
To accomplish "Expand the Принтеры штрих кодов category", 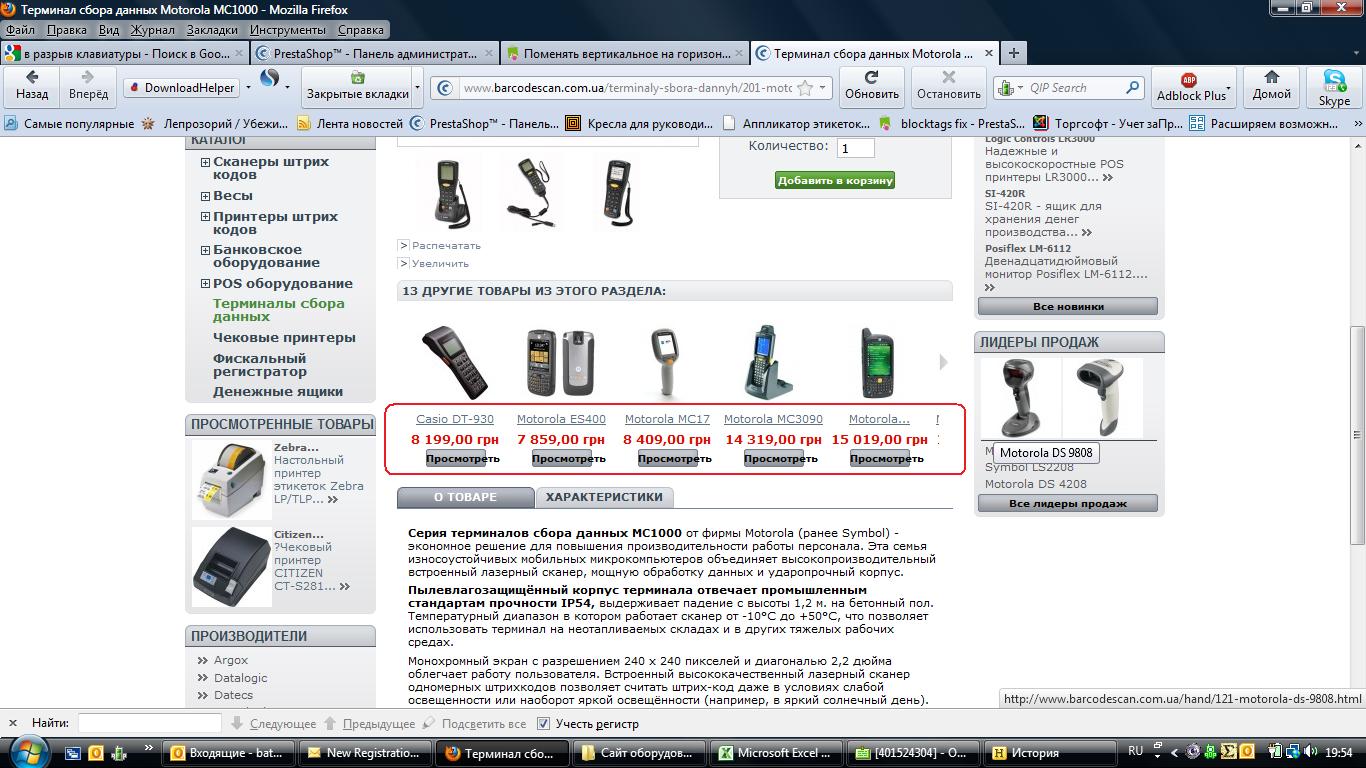I will point(205,217).
